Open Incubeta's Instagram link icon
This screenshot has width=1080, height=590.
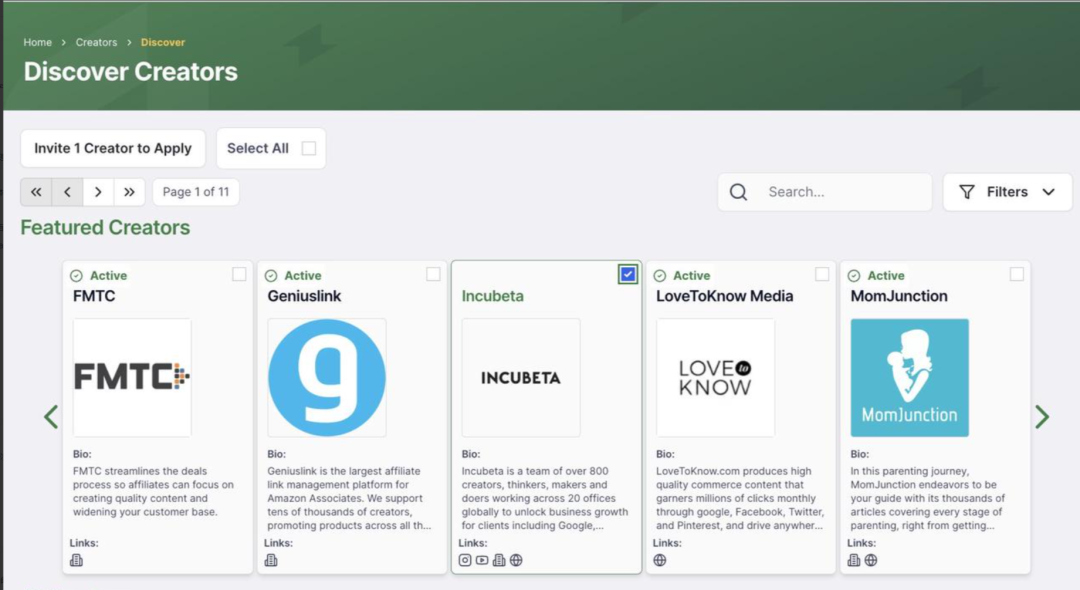(465, 560)
